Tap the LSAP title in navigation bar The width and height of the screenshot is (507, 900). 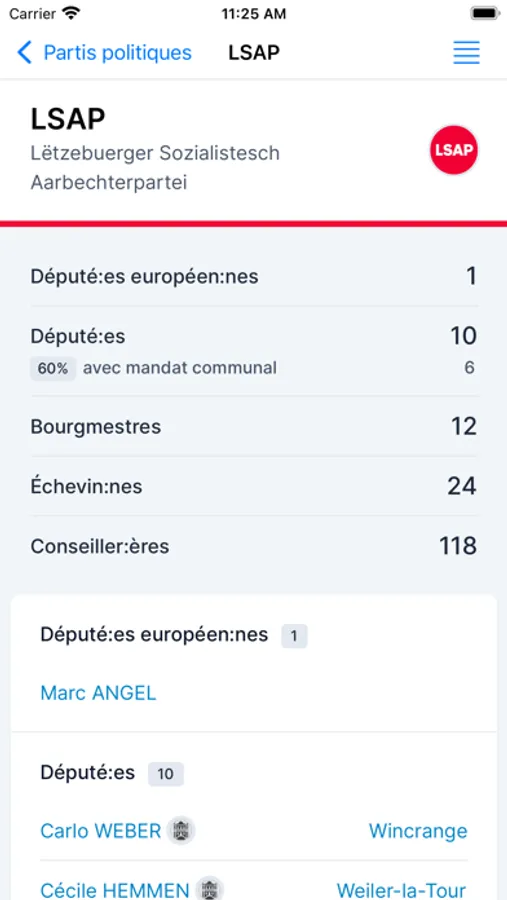254,53
